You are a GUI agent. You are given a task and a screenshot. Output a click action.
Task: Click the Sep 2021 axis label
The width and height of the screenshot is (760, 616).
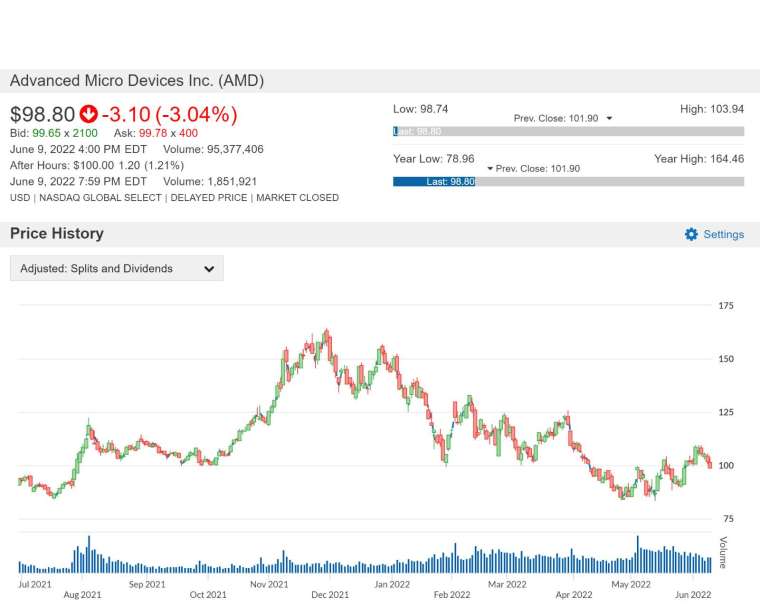(x=147, y=584)
